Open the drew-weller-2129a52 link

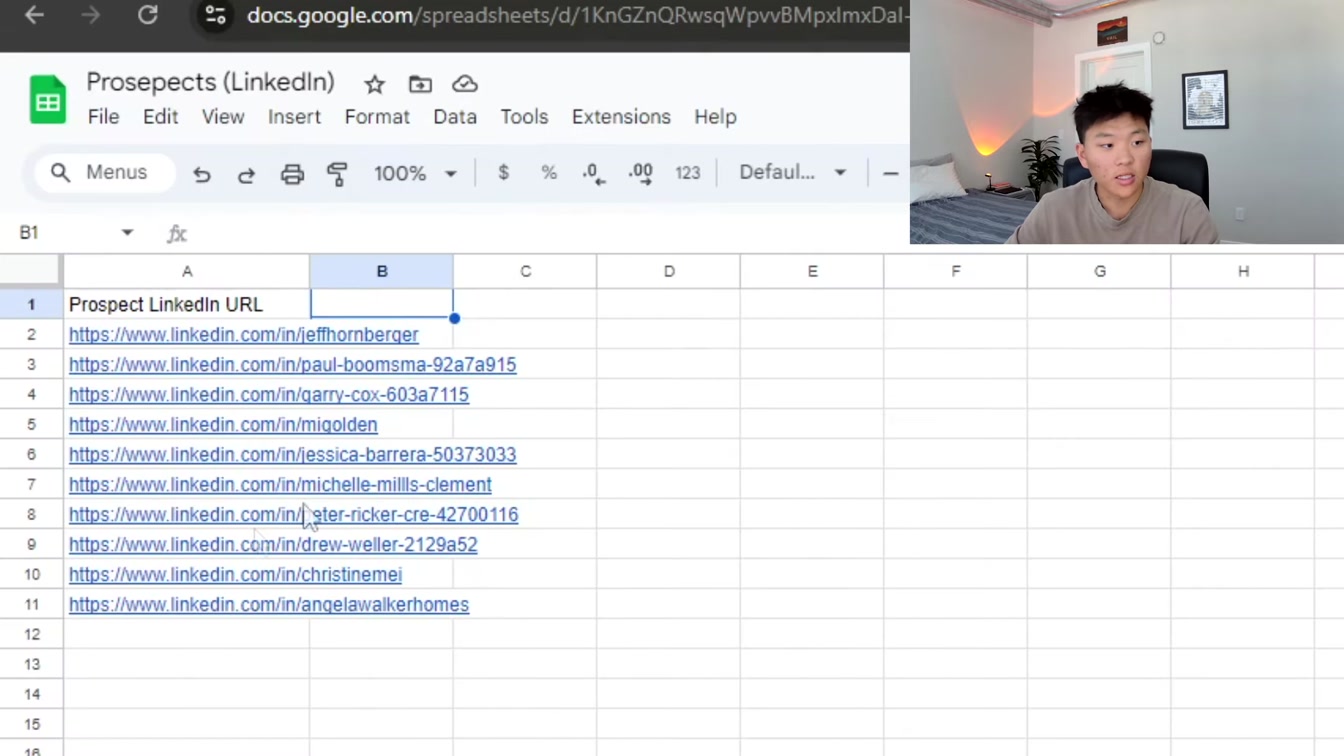coord(273,544)
